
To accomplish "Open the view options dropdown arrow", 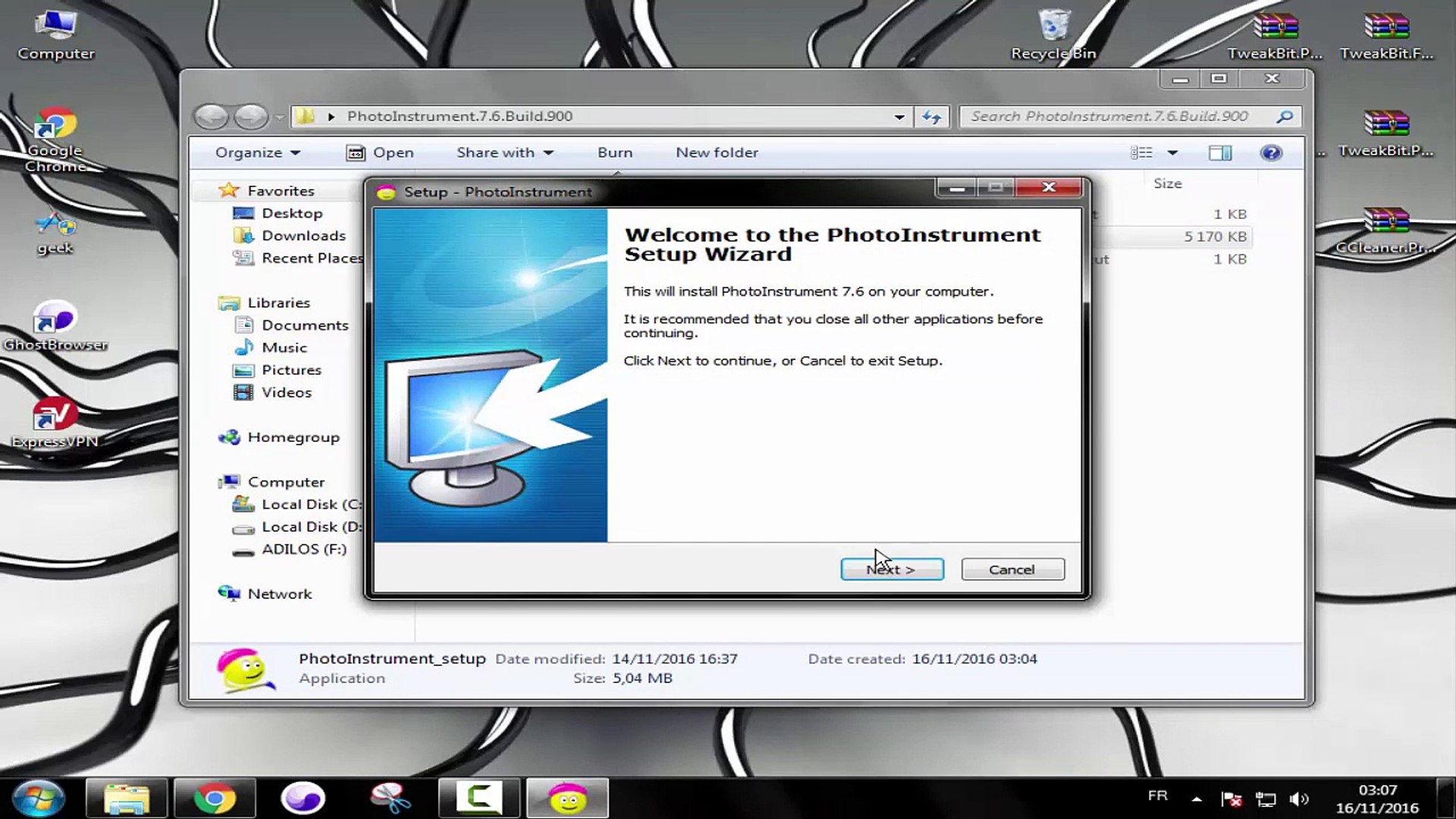I will pyautogui.click(x=1172, y=152).
